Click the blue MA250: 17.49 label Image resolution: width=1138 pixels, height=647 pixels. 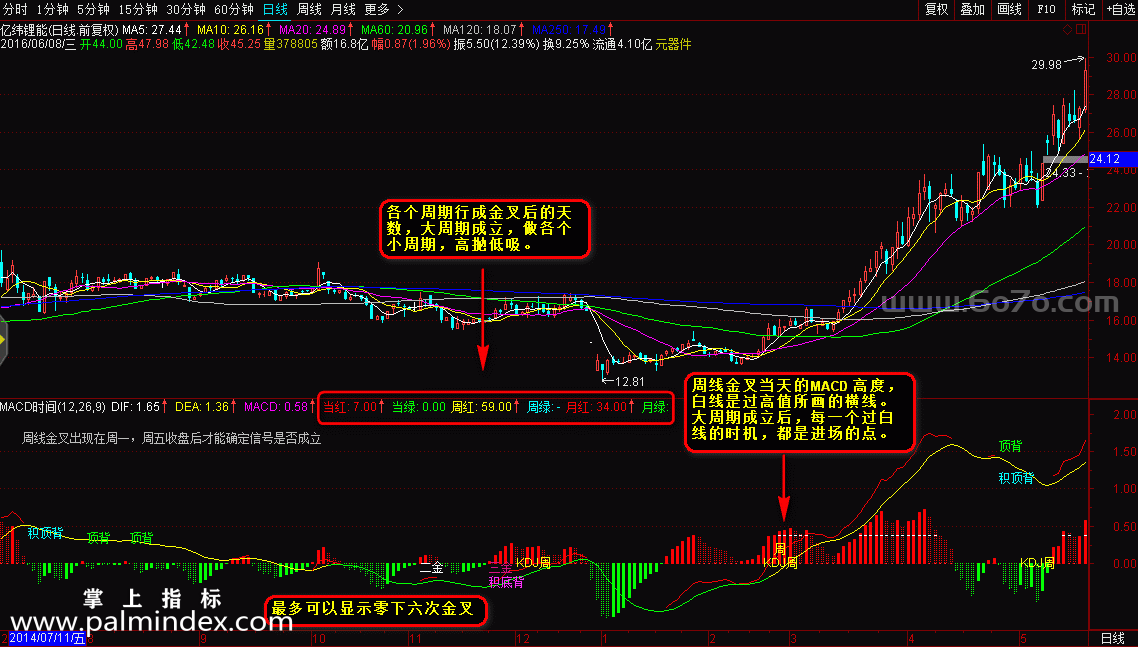[x=568, y=30]
